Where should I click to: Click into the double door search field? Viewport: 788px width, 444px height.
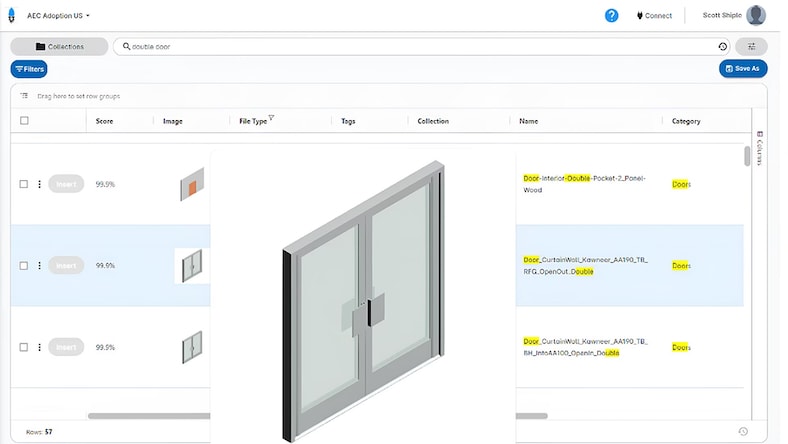point(420,46)
